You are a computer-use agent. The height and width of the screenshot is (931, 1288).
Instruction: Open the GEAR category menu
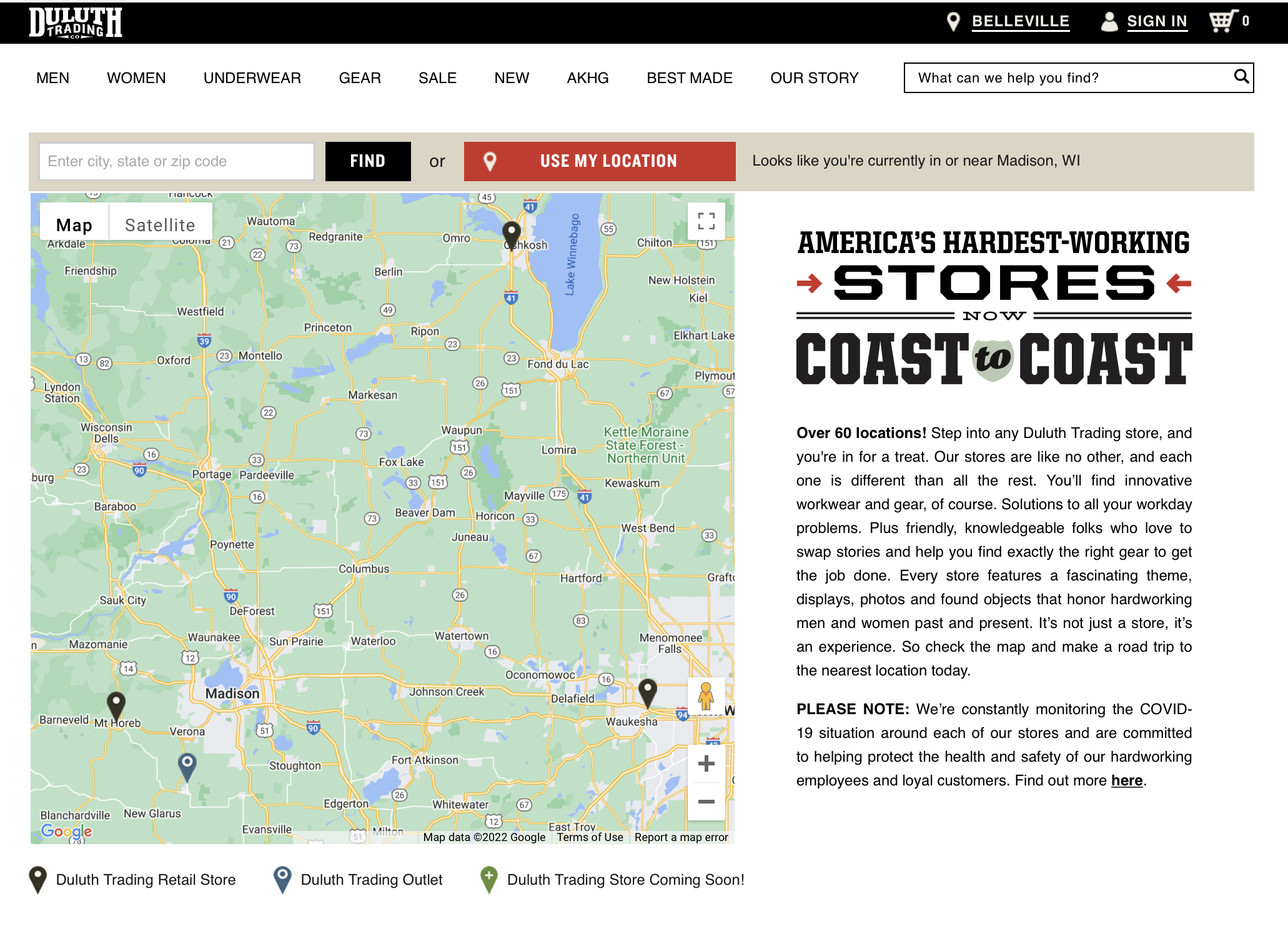click(x=359, y=78)
